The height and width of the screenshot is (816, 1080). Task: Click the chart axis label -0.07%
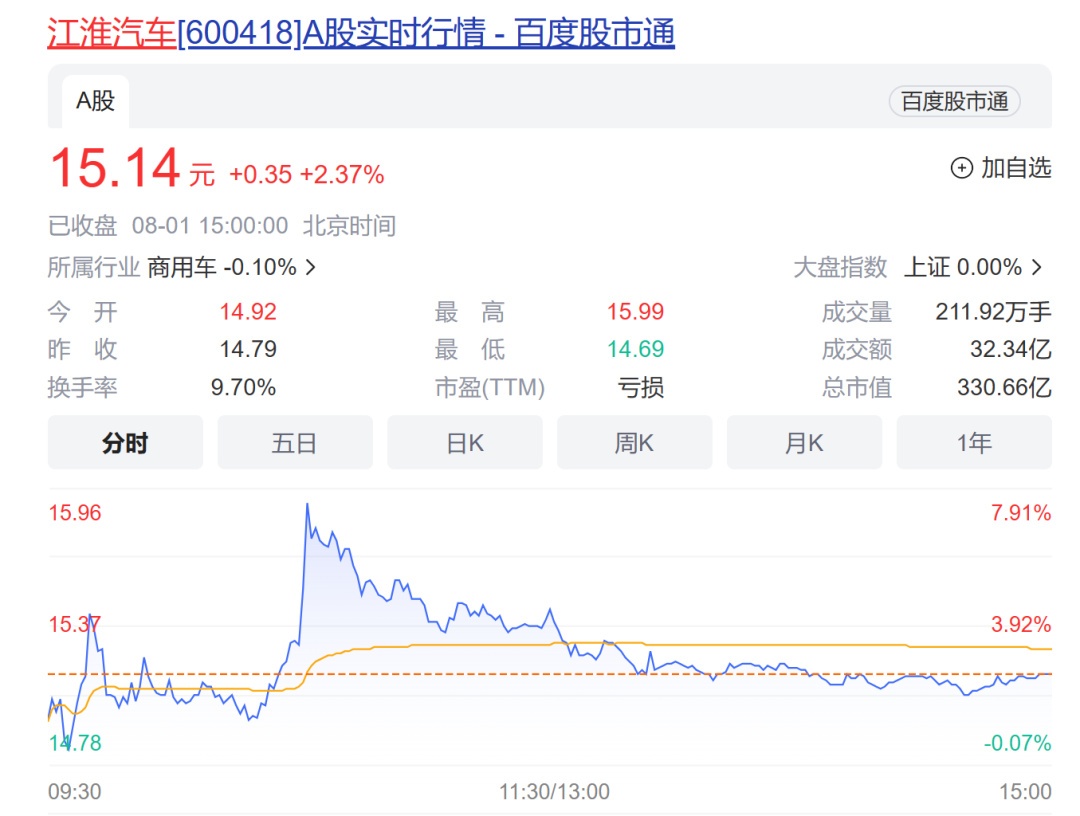pos(1017,743)
